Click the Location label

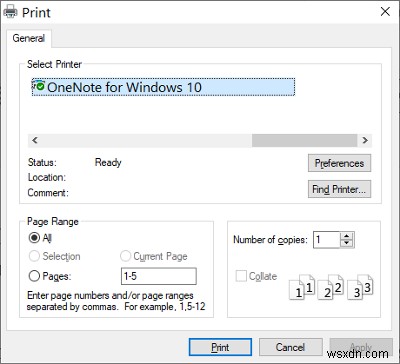pyautogui.click(x=47, y=177)
